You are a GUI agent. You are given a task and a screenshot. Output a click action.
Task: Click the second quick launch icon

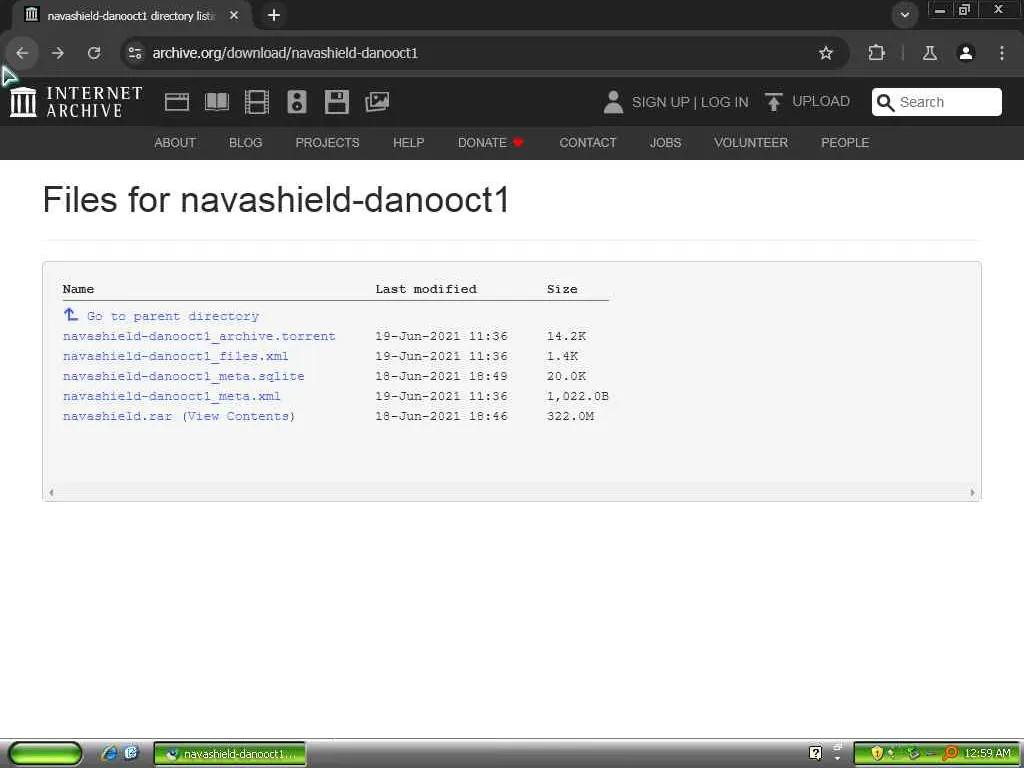(x=131, y=754)
